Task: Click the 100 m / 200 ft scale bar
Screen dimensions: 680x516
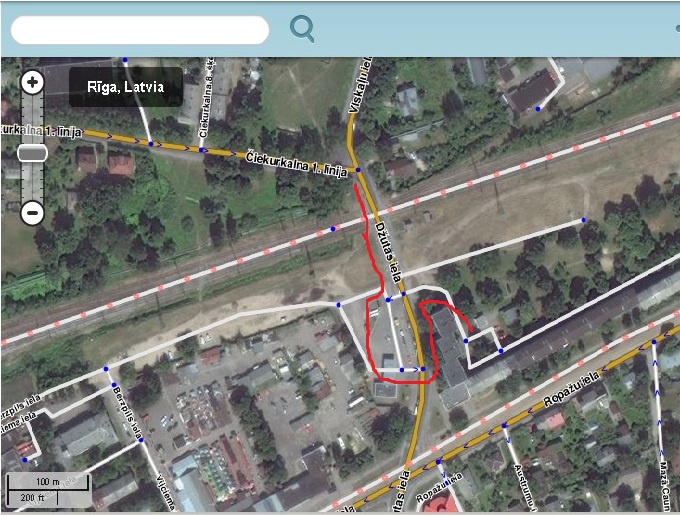Action: pyautogui.click(x=49, y=489)
